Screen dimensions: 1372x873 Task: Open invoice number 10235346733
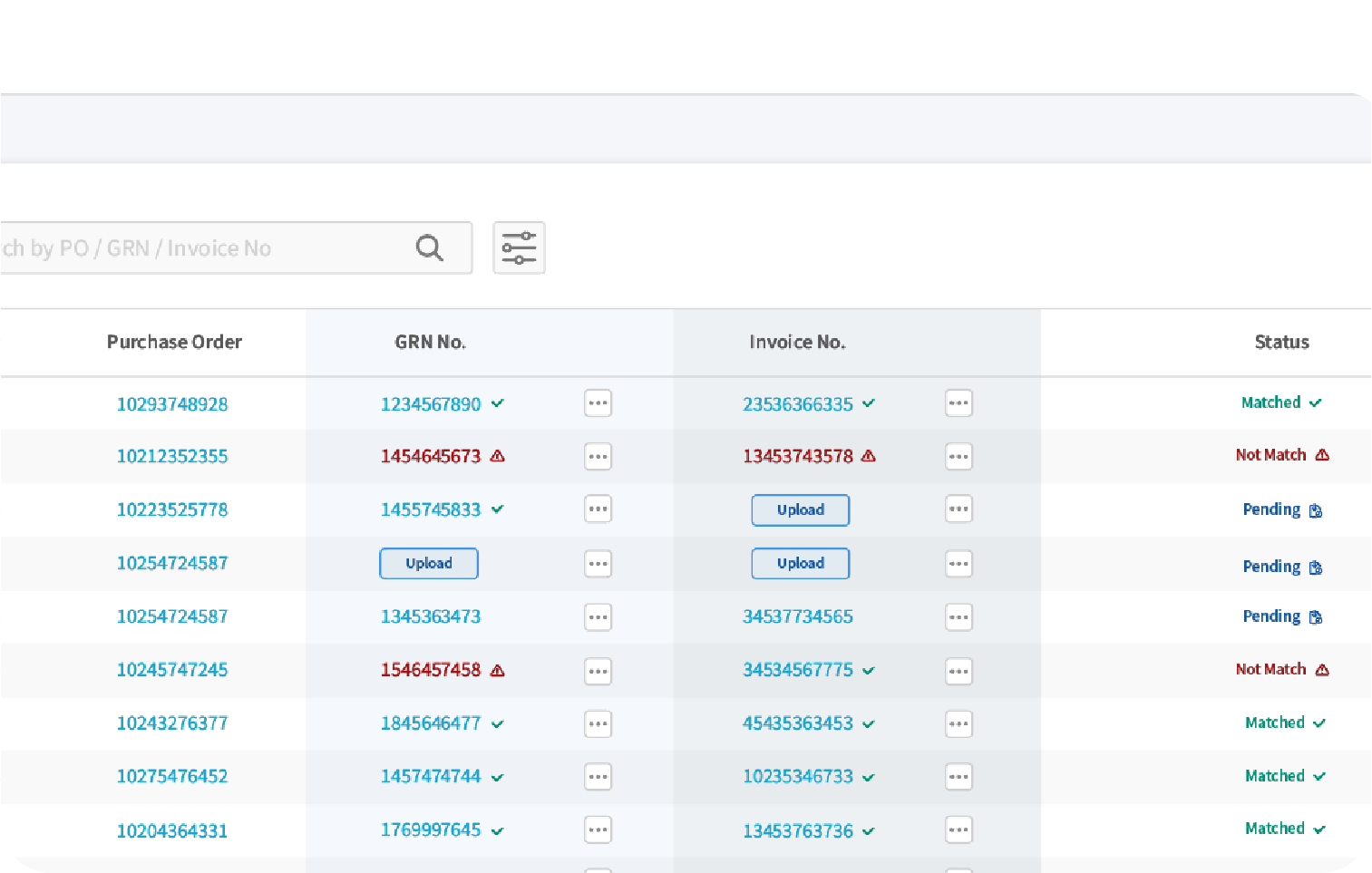pos(798,777)
